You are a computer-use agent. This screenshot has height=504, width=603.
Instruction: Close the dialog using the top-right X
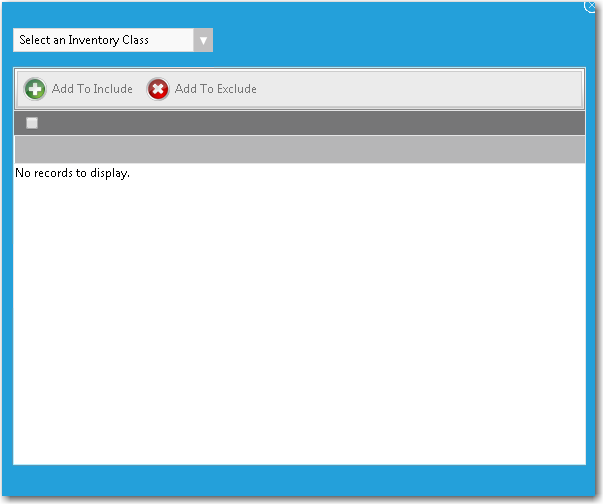(x=590, y=5)
